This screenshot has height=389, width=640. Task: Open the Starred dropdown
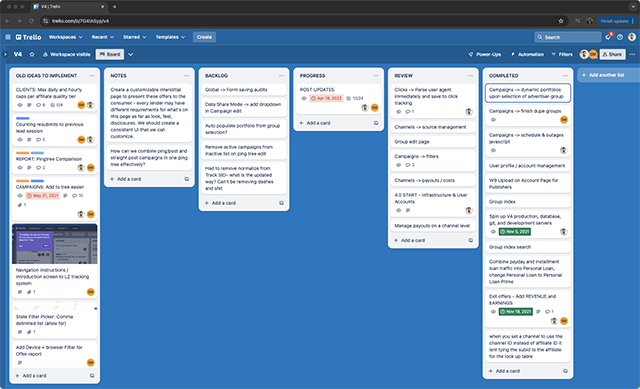pyautogui.click(x=134, y=37)
